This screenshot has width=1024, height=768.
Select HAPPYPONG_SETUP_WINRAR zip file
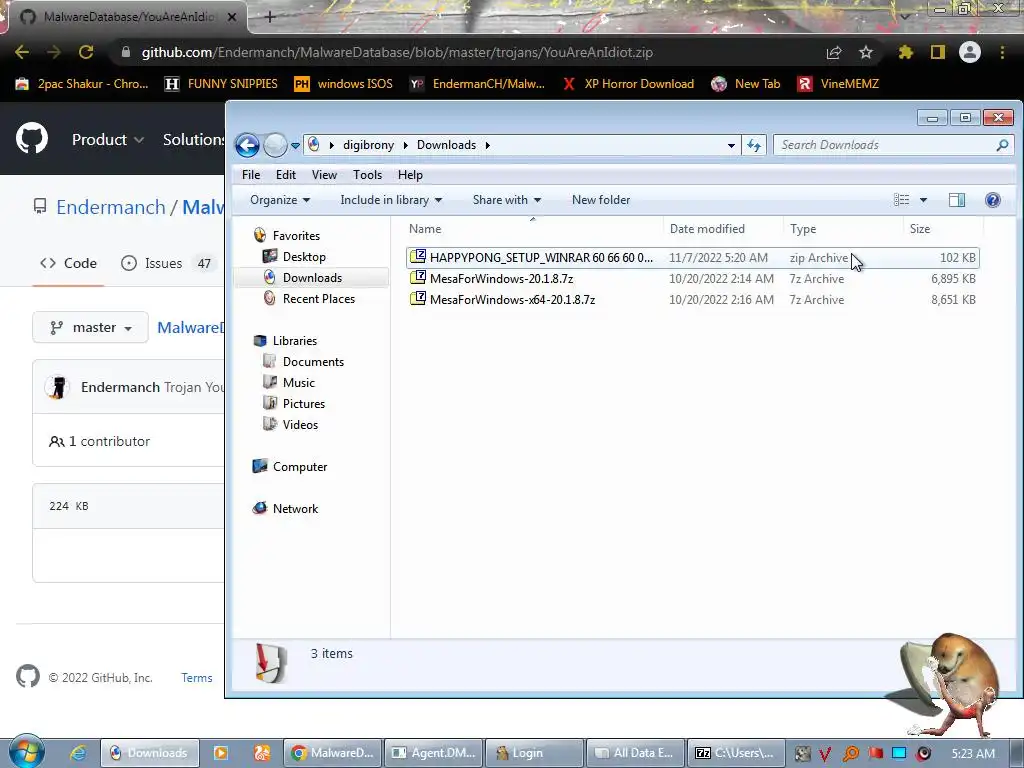point(692,258)
